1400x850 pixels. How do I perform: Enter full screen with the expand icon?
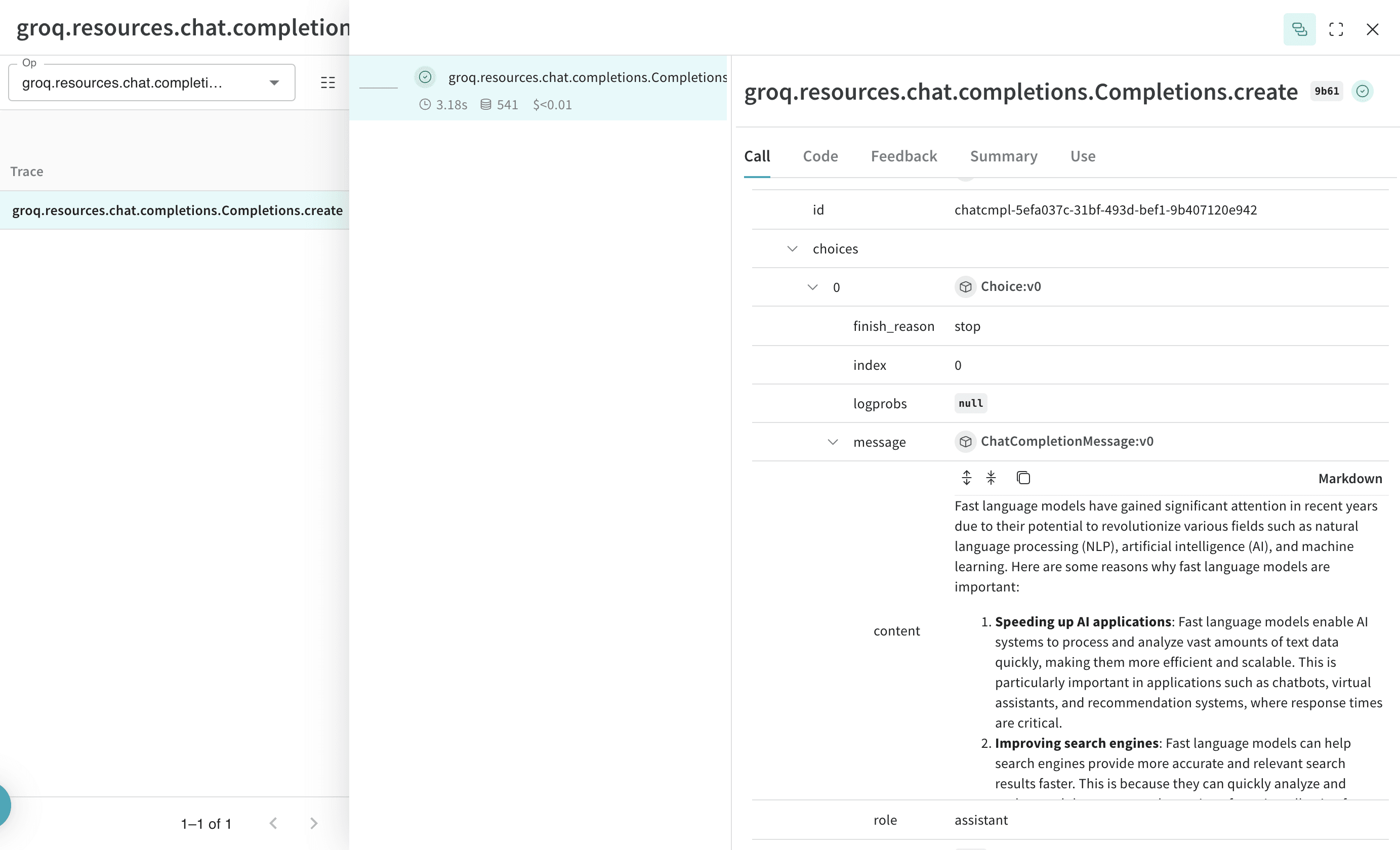[x=1336, y=29]
